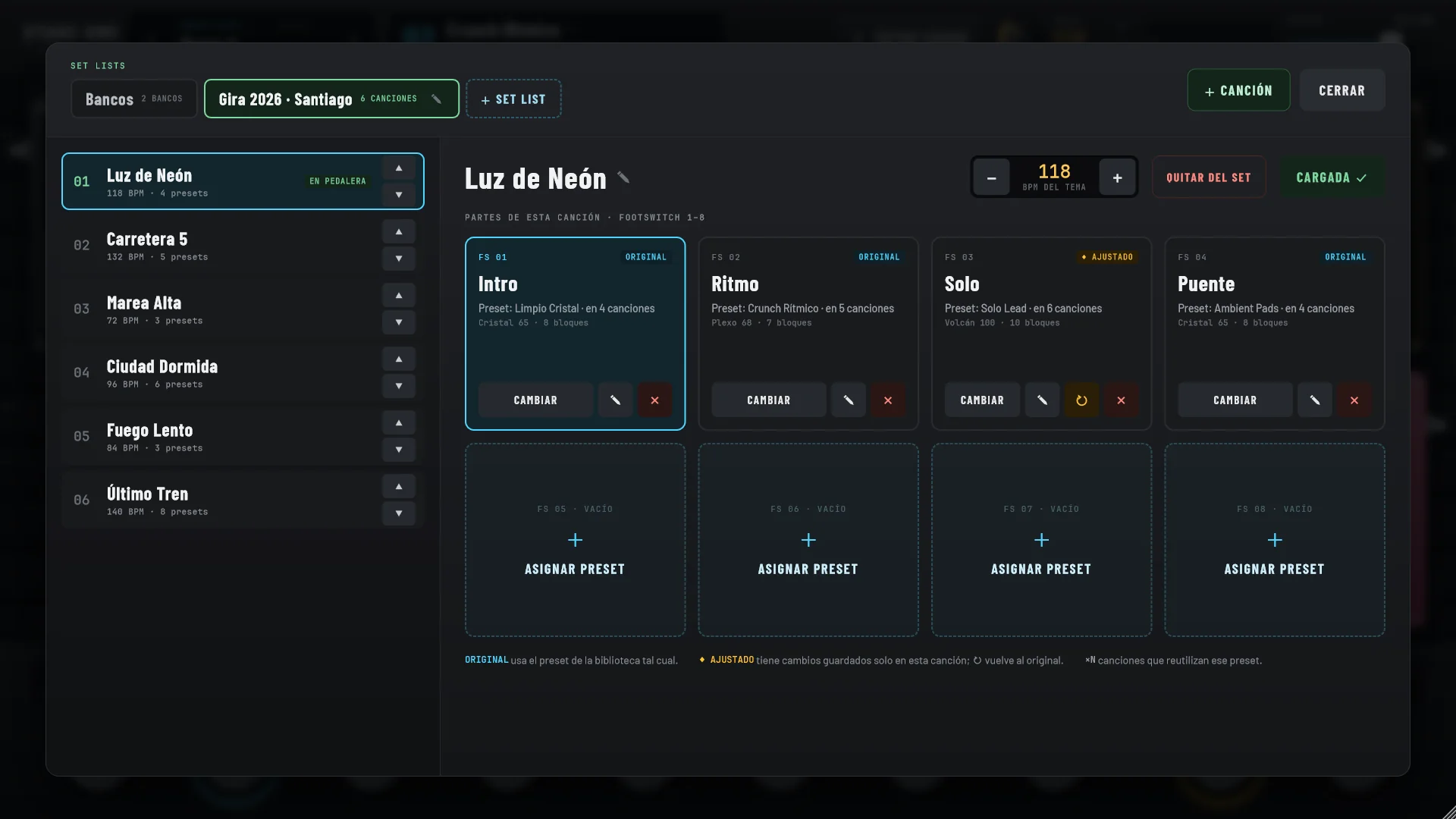Select the Solo footswitch card FS 03
Screen dimensions: 1456x819
point(1041,334)
